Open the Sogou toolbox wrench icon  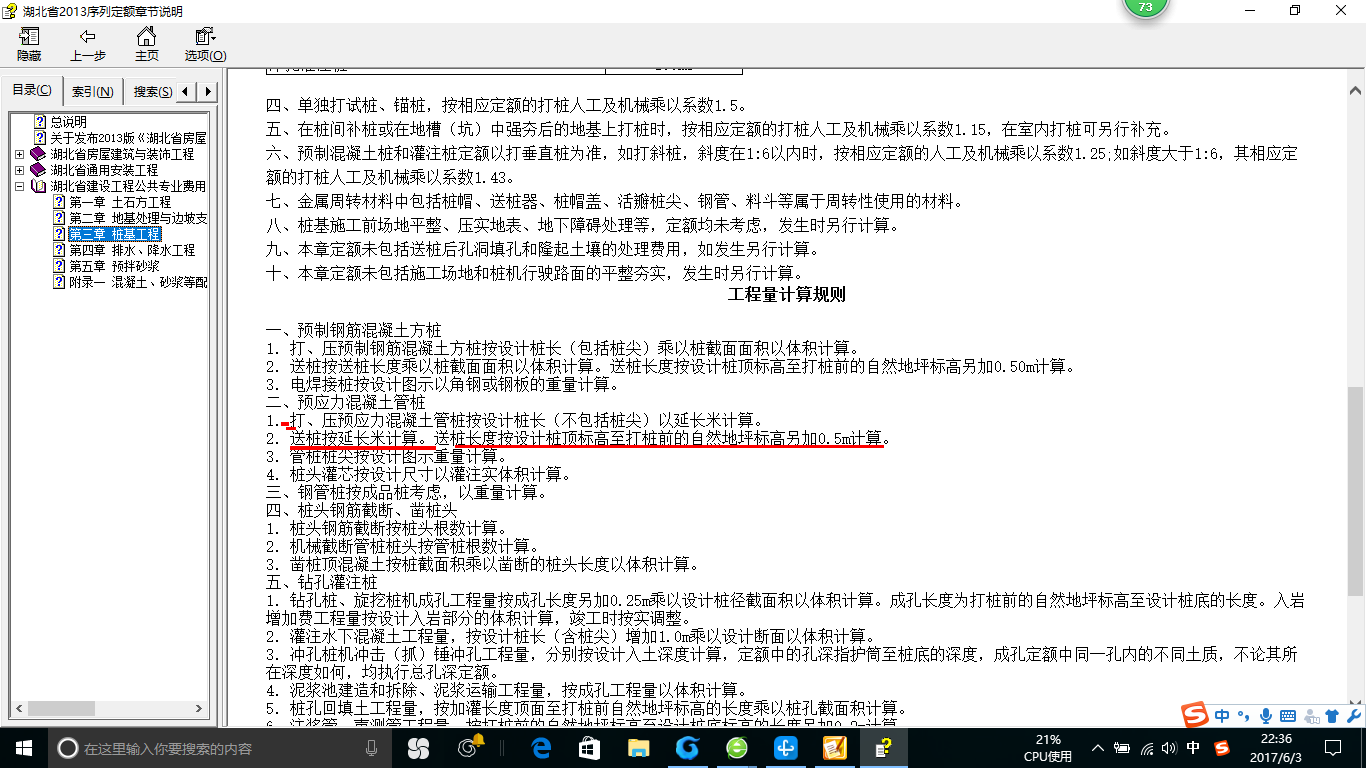[x=1353, y=716]
